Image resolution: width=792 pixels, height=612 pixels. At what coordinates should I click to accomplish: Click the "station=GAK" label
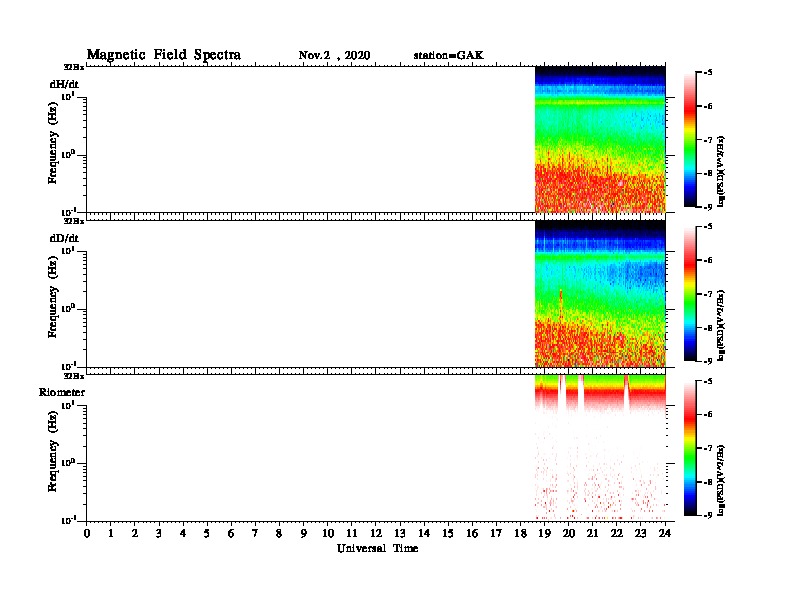coord(449,55)
